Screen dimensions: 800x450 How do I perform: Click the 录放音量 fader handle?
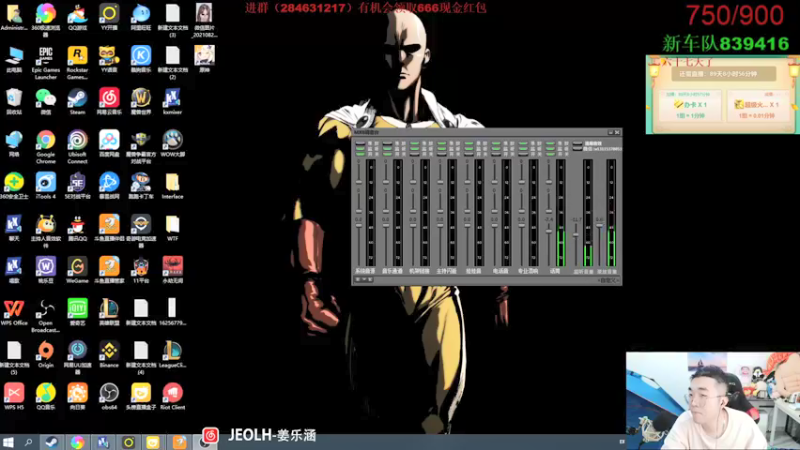tap(599, 225)
